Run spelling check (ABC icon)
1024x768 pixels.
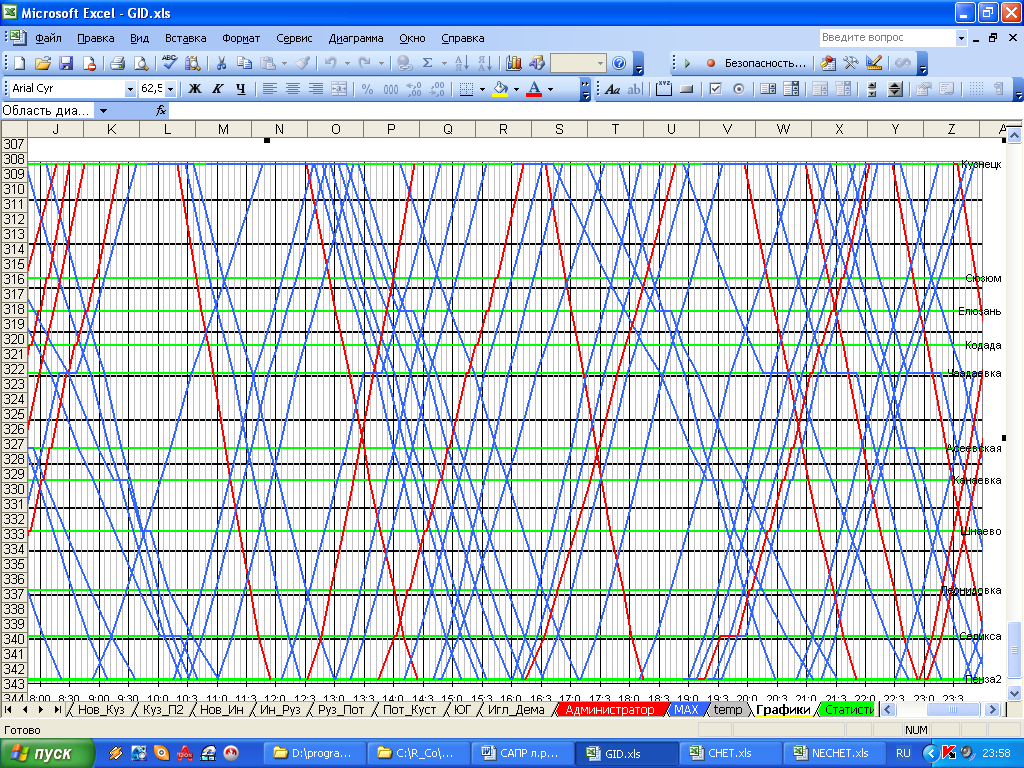[x=170, y=63]
